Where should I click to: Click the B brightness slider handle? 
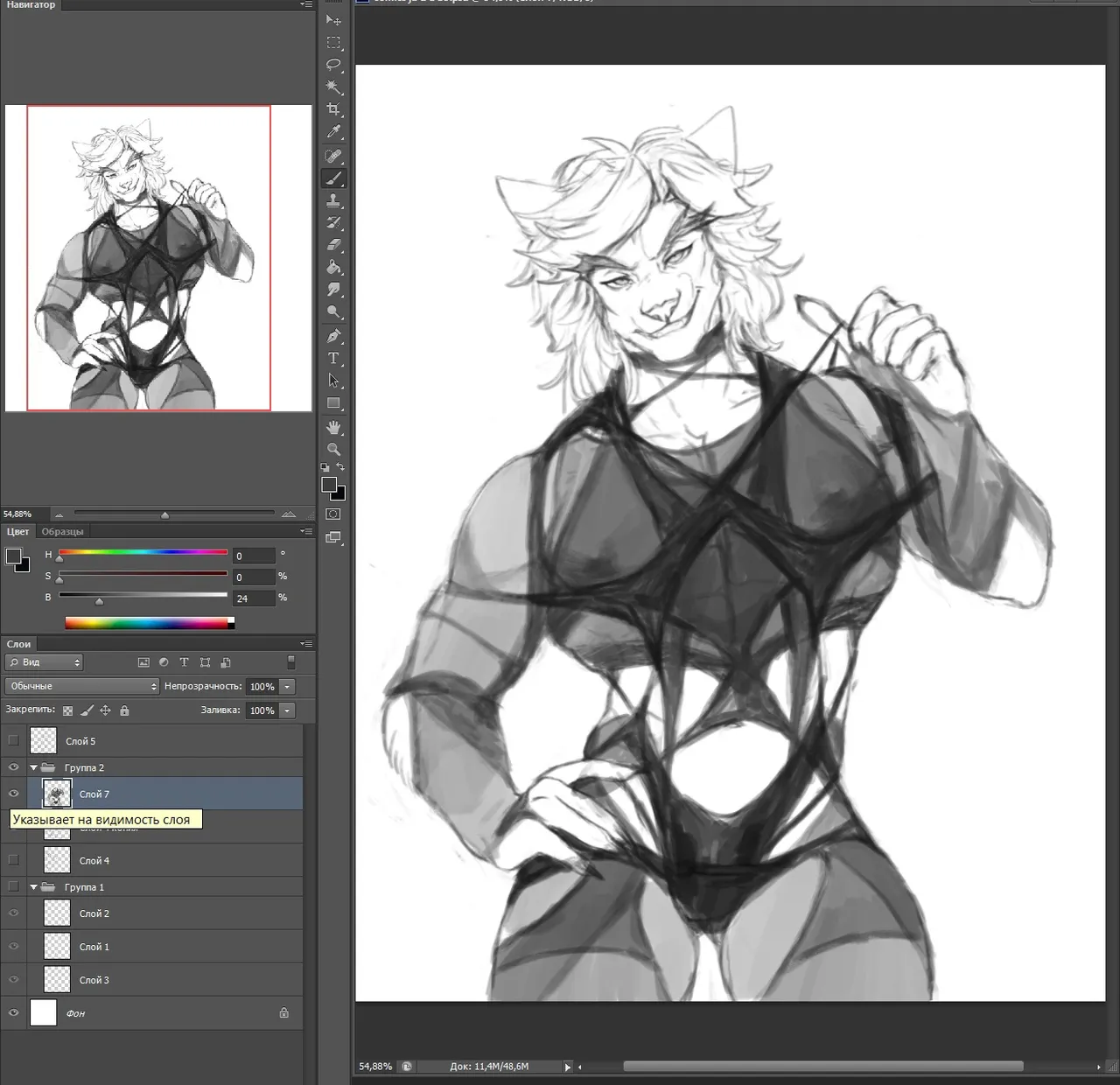(99, 601)
